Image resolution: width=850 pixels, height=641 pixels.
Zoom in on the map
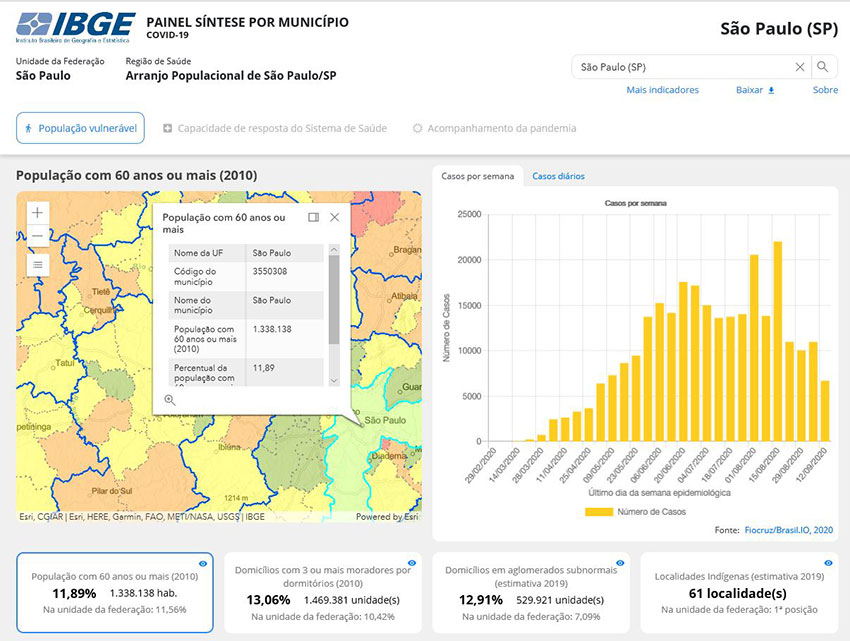coord(38,213)
